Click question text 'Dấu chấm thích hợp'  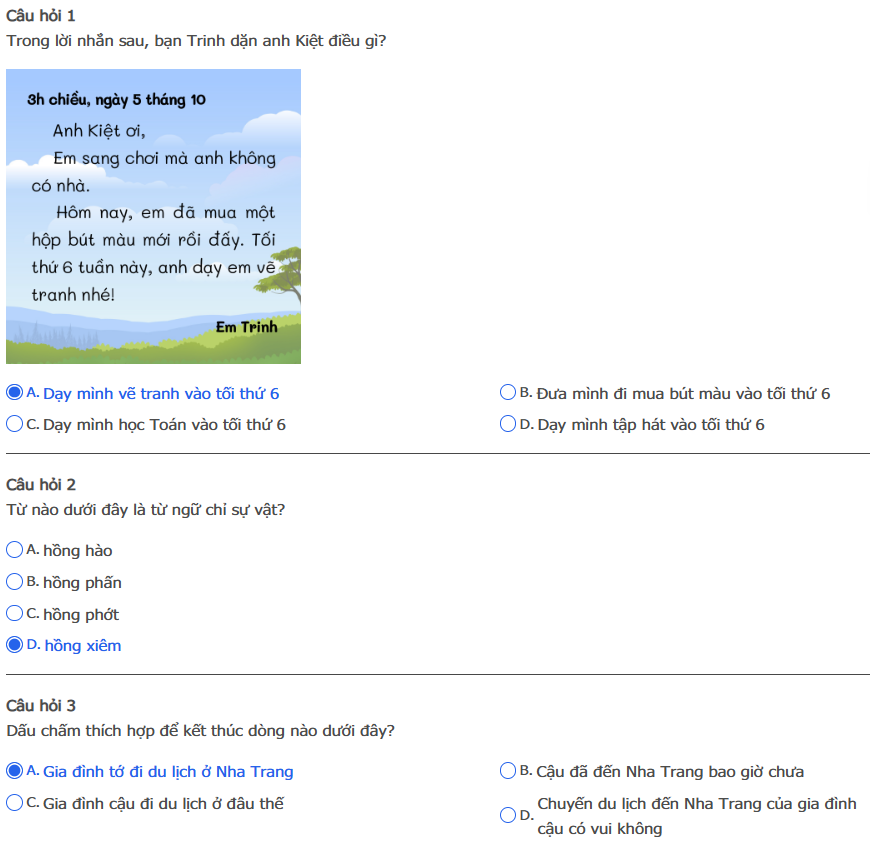pyautogui.click(x=200, y=731)
